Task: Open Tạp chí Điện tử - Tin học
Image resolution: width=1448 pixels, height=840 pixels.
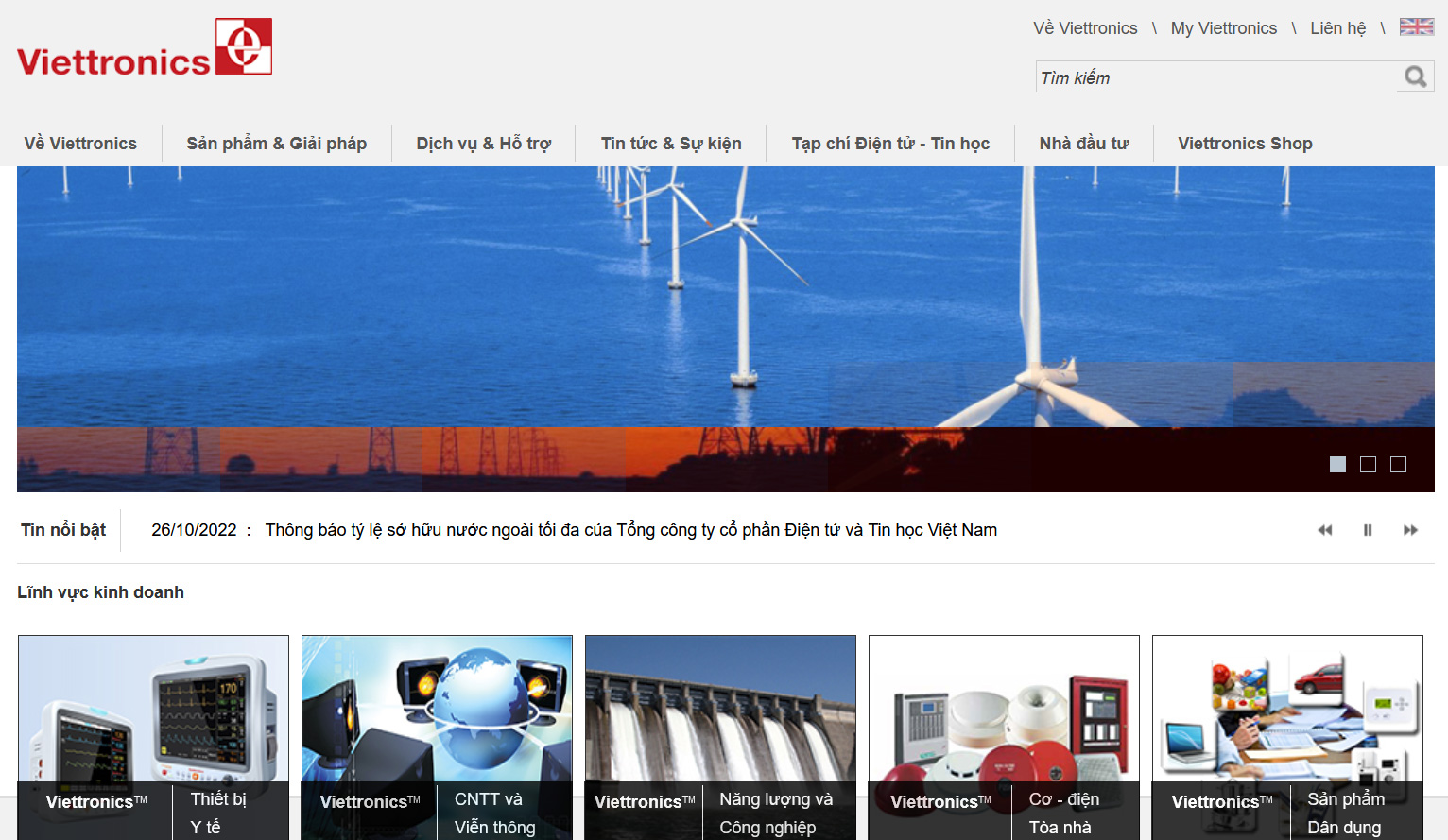Action: click(890, 144)
